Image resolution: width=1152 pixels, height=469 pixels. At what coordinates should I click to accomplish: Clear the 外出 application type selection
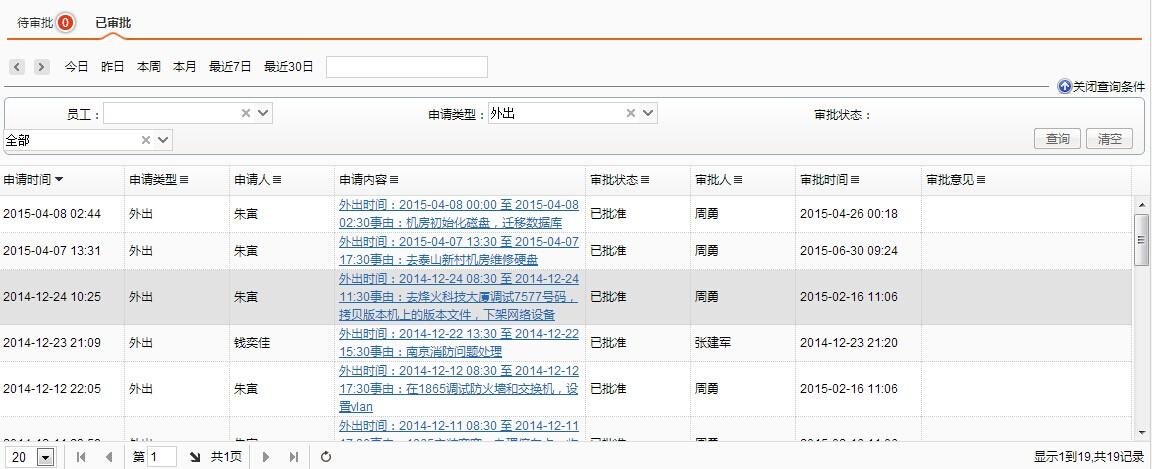click(631, 114)
